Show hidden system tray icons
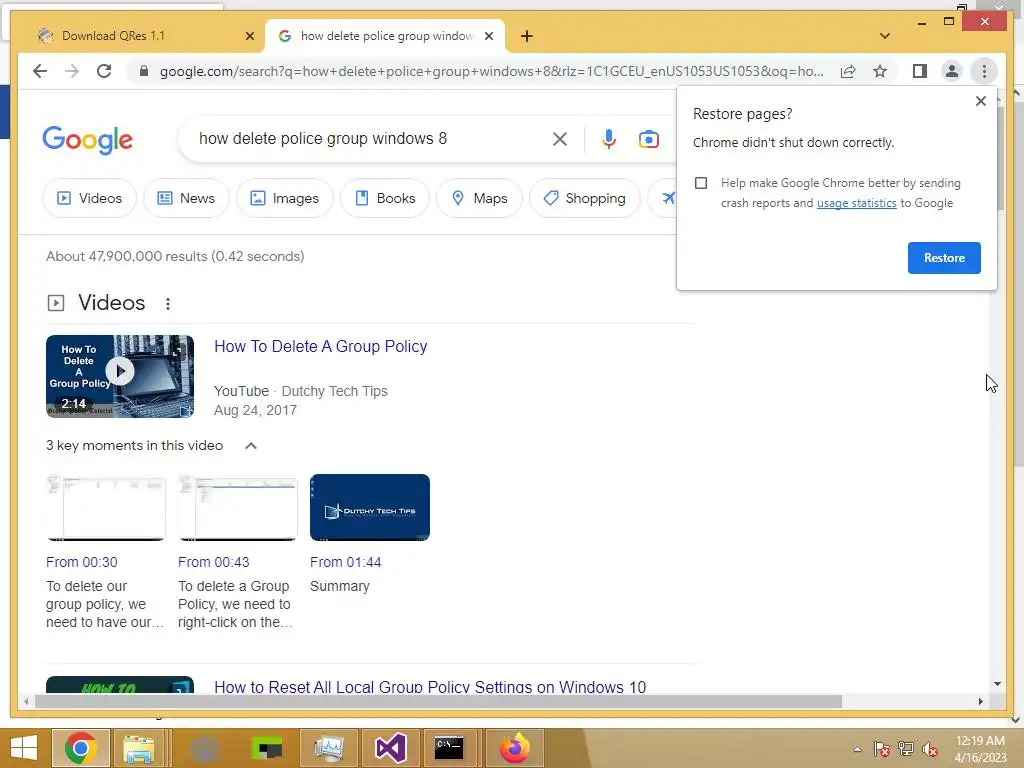The height and width of the screenshot is (768, 1024). (x=857, y=750)
